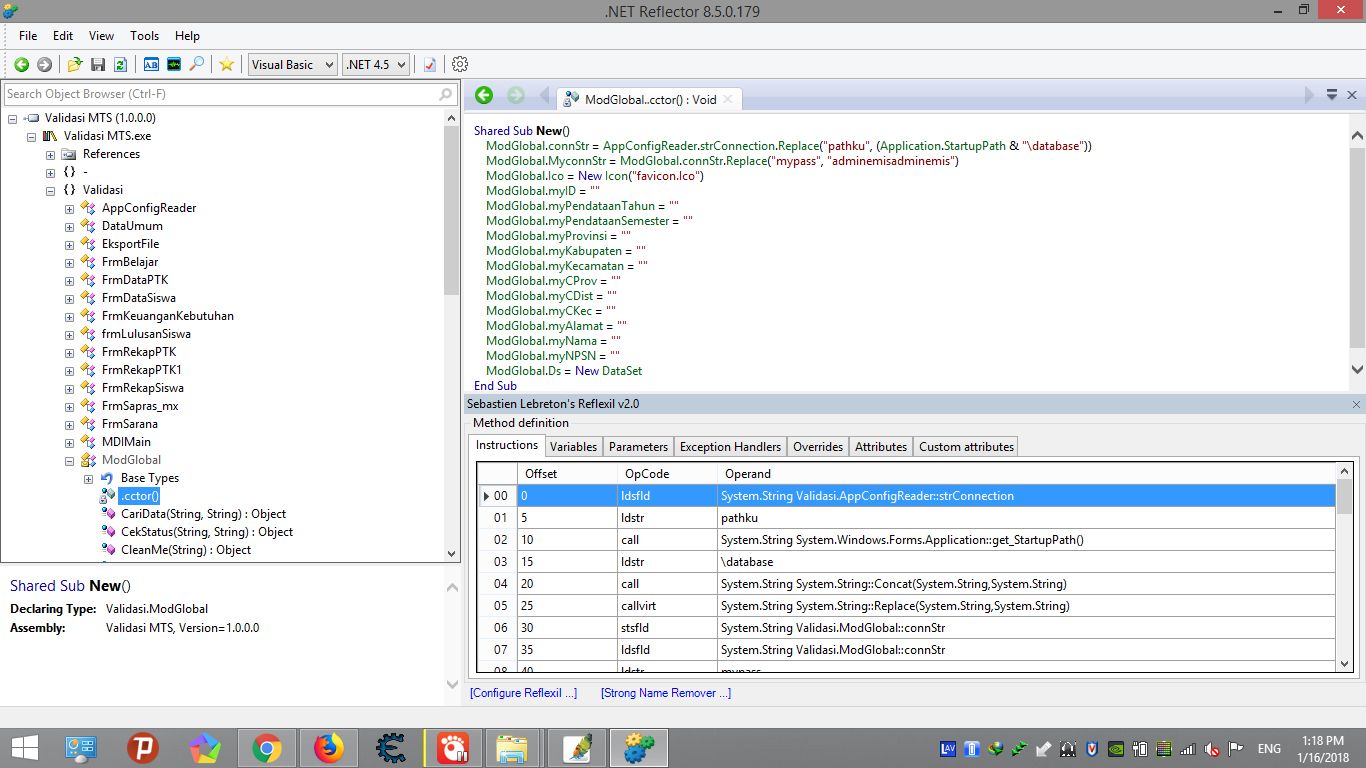The image size is (1366, 768).
Task: Open the Edit menu
Action: coord(63,35)
